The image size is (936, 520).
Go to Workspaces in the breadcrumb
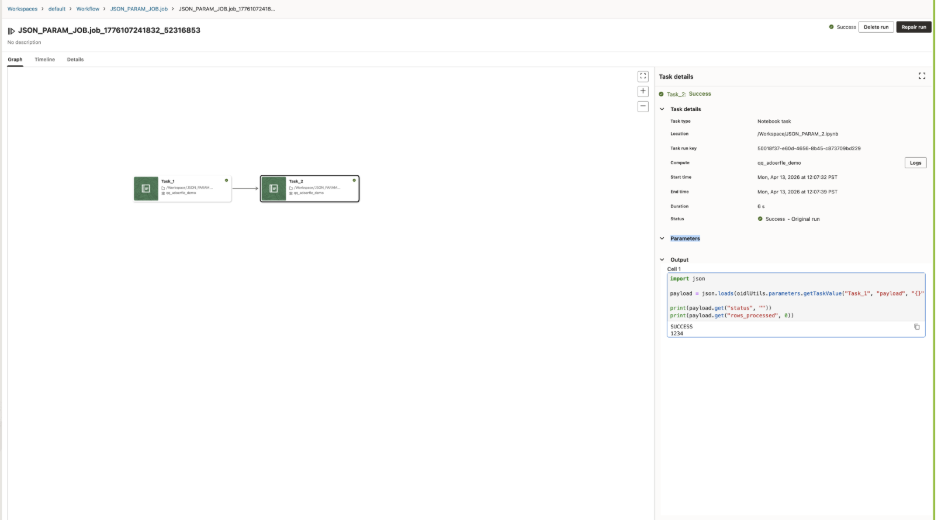[x=22, y=9]
